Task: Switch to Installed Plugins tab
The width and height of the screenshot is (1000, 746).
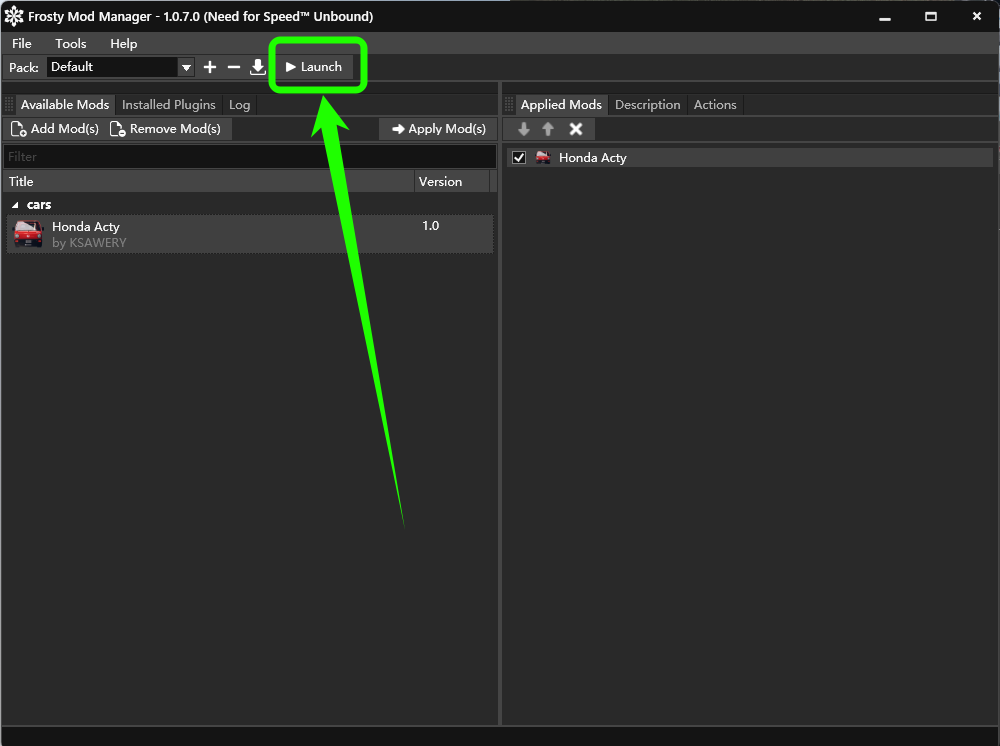Action: [x=169, y=105]
